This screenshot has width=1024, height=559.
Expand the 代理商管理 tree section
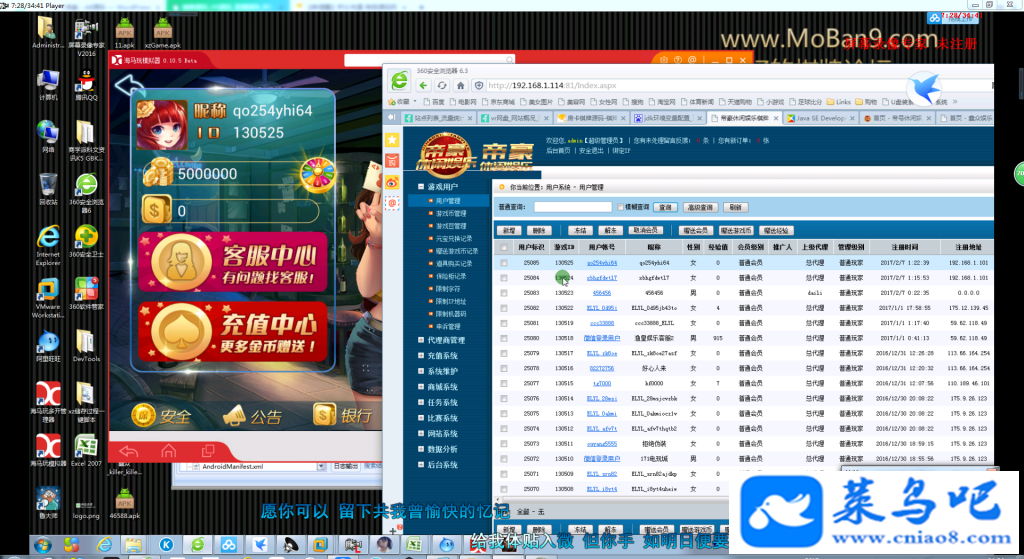[421, 340]
